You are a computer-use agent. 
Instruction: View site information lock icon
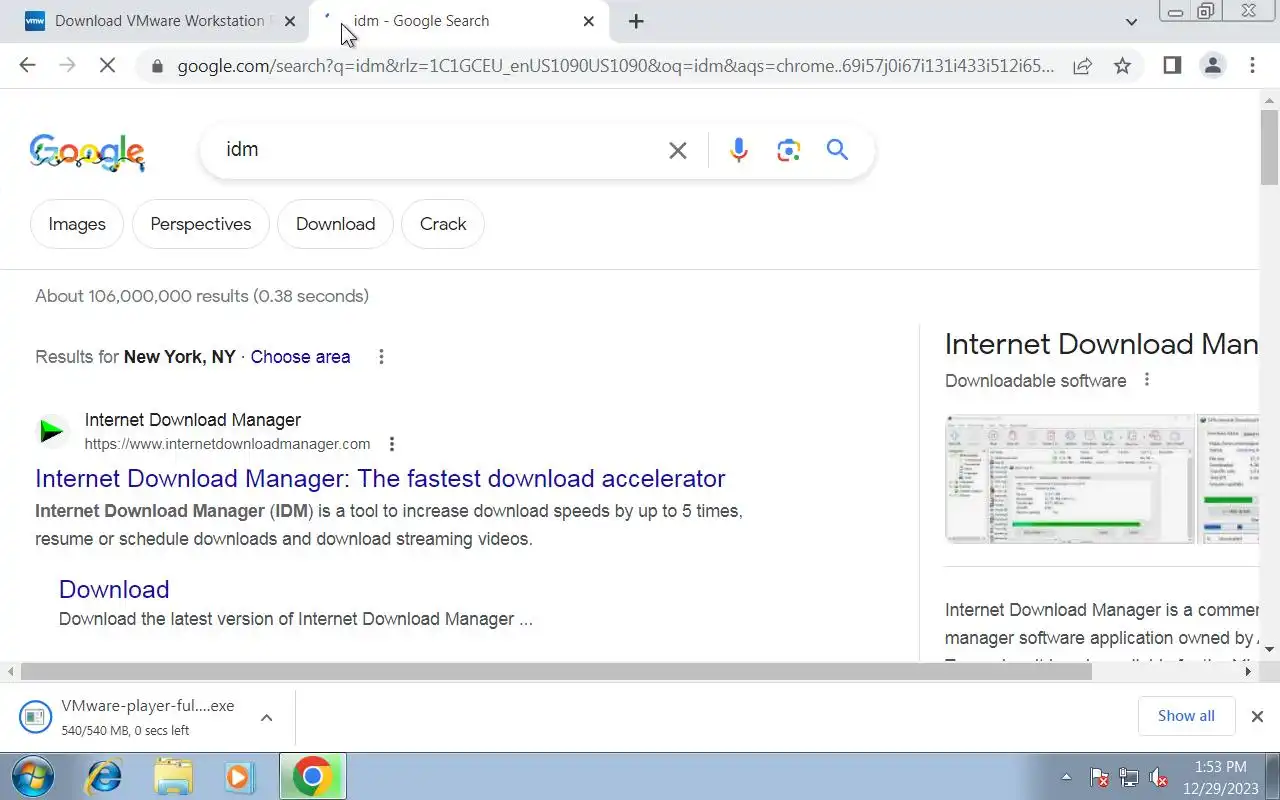(157, 67)
